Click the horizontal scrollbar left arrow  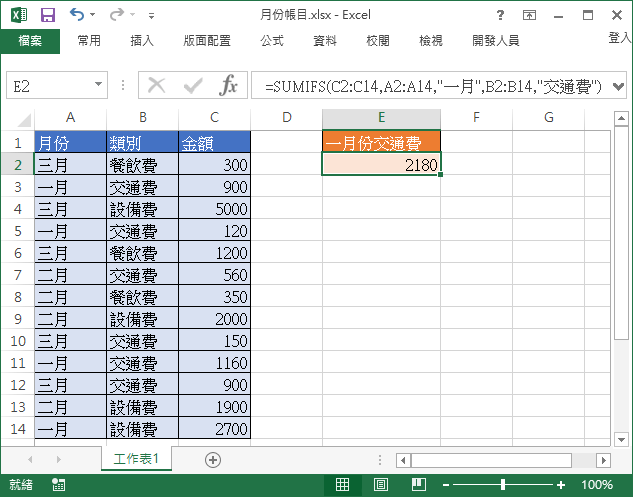click(403, 460)
